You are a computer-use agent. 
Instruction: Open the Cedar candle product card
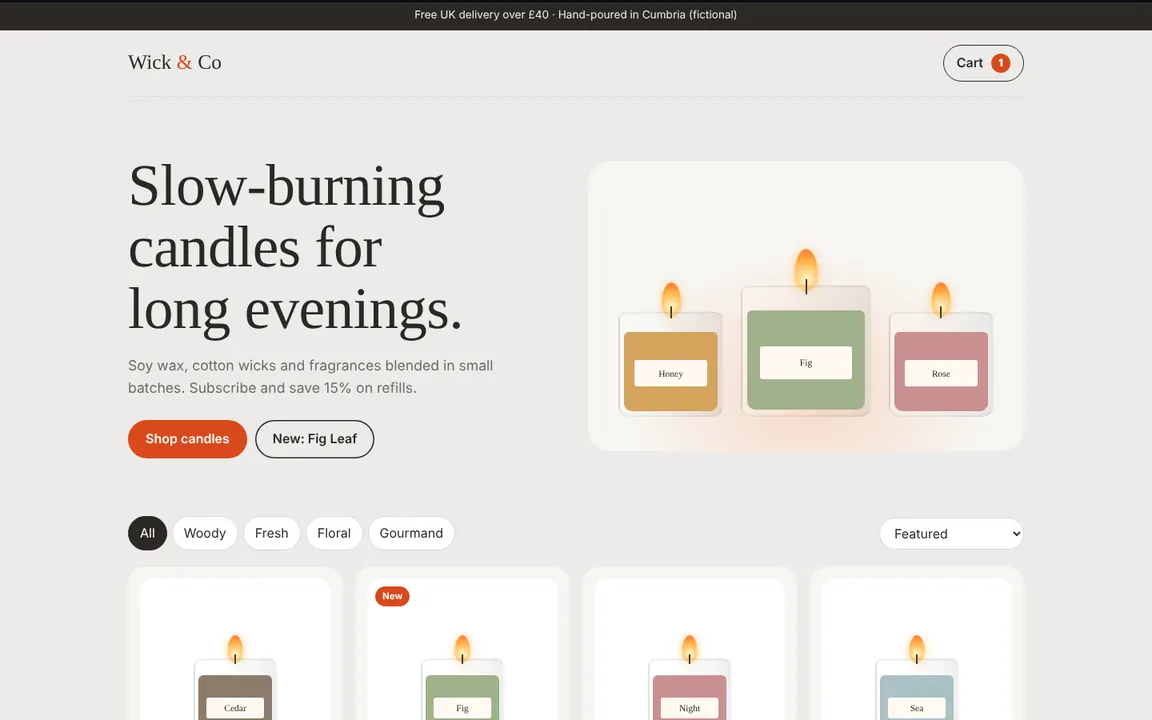[235, 644]
